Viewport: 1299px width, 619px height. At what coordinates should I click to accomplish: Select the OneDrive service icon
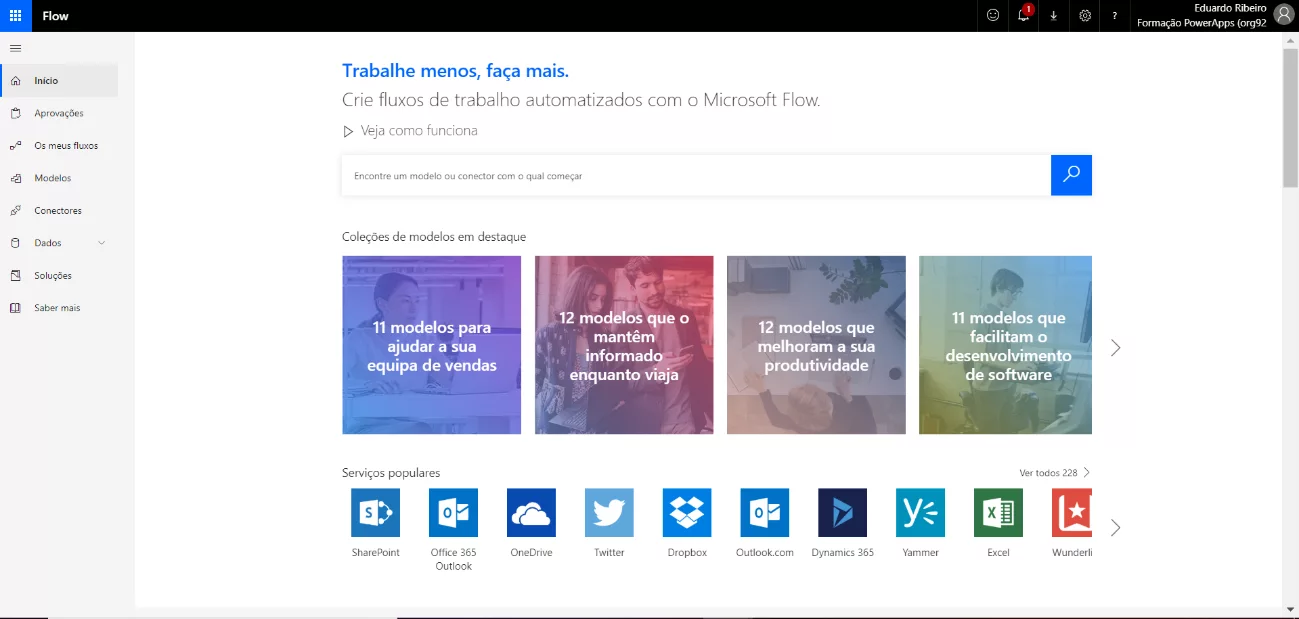[x=531, y=513]
